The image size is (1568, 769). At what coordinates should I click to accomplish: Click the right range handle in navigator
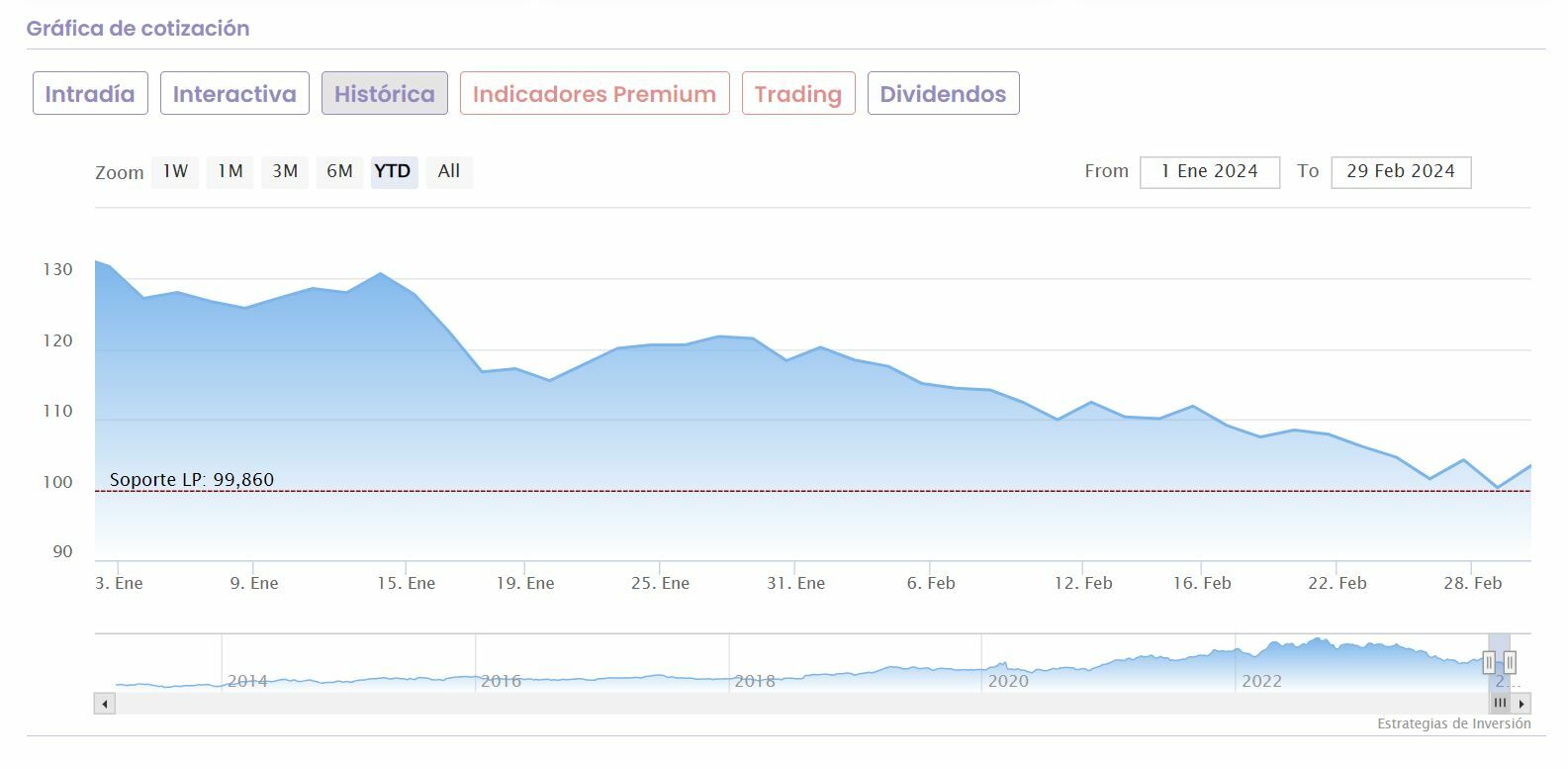1510,662
